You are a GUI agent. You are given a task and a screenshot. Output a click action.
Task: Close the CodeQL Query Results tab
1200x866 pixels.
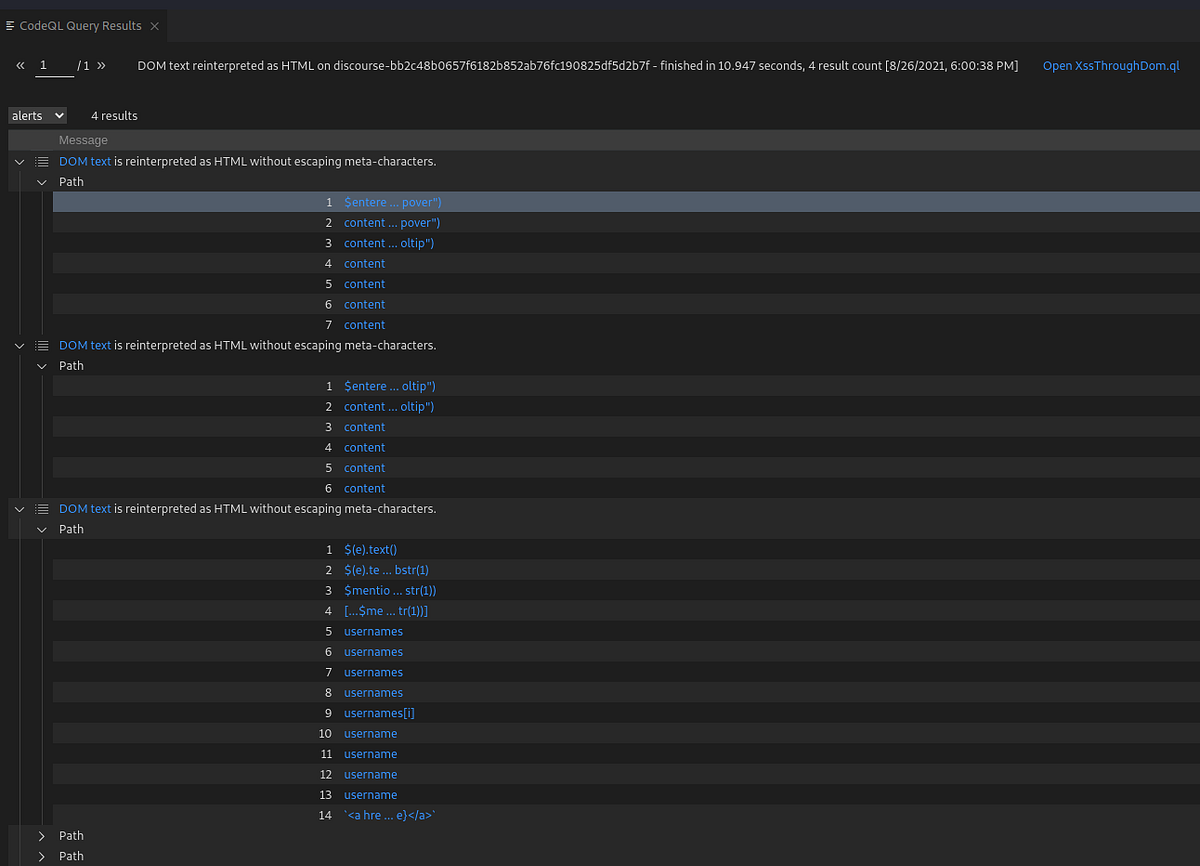click(155, 25)
